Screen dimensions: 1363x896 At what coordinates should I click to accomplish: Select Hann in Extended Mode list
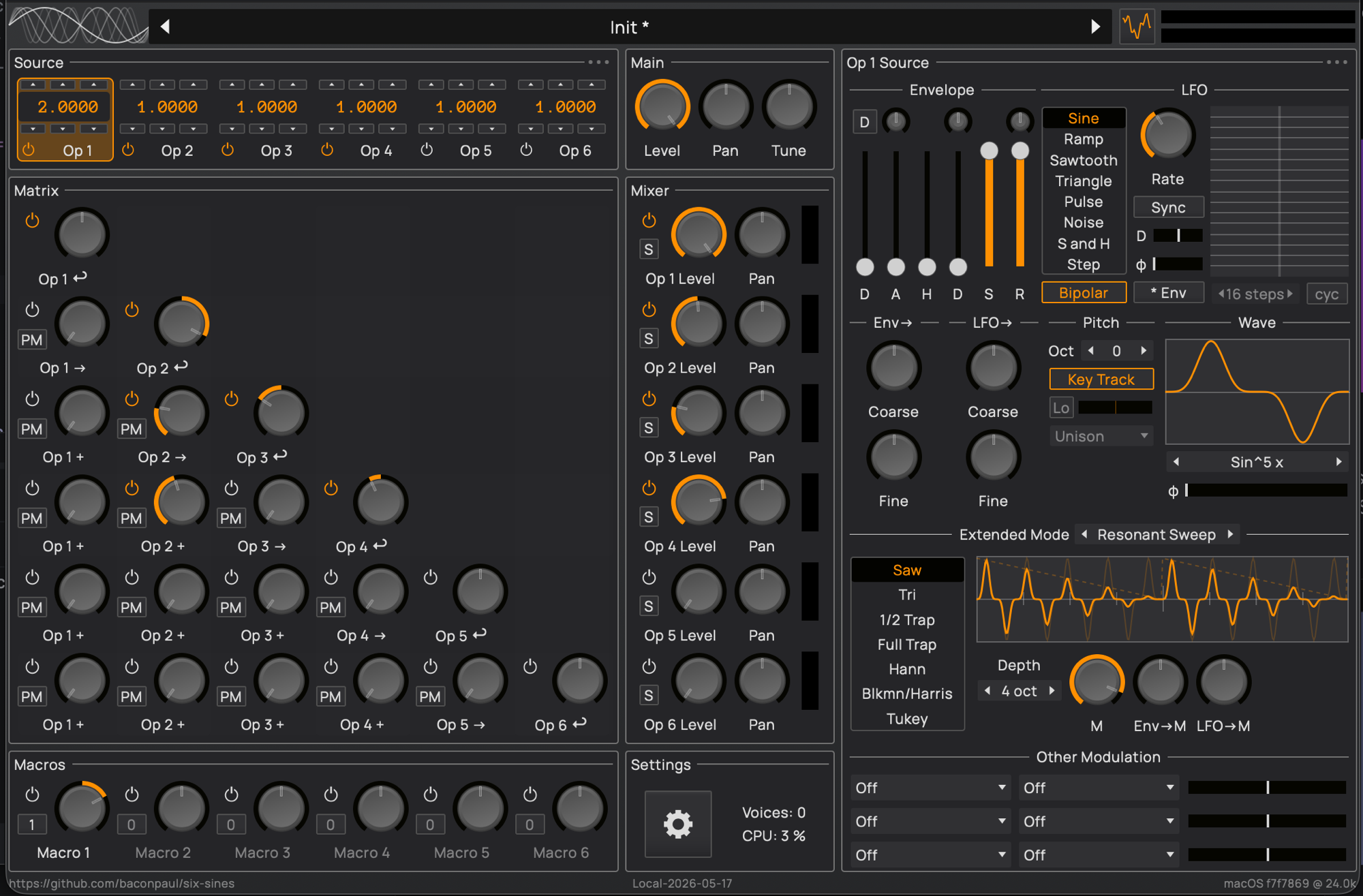[907, 669]
